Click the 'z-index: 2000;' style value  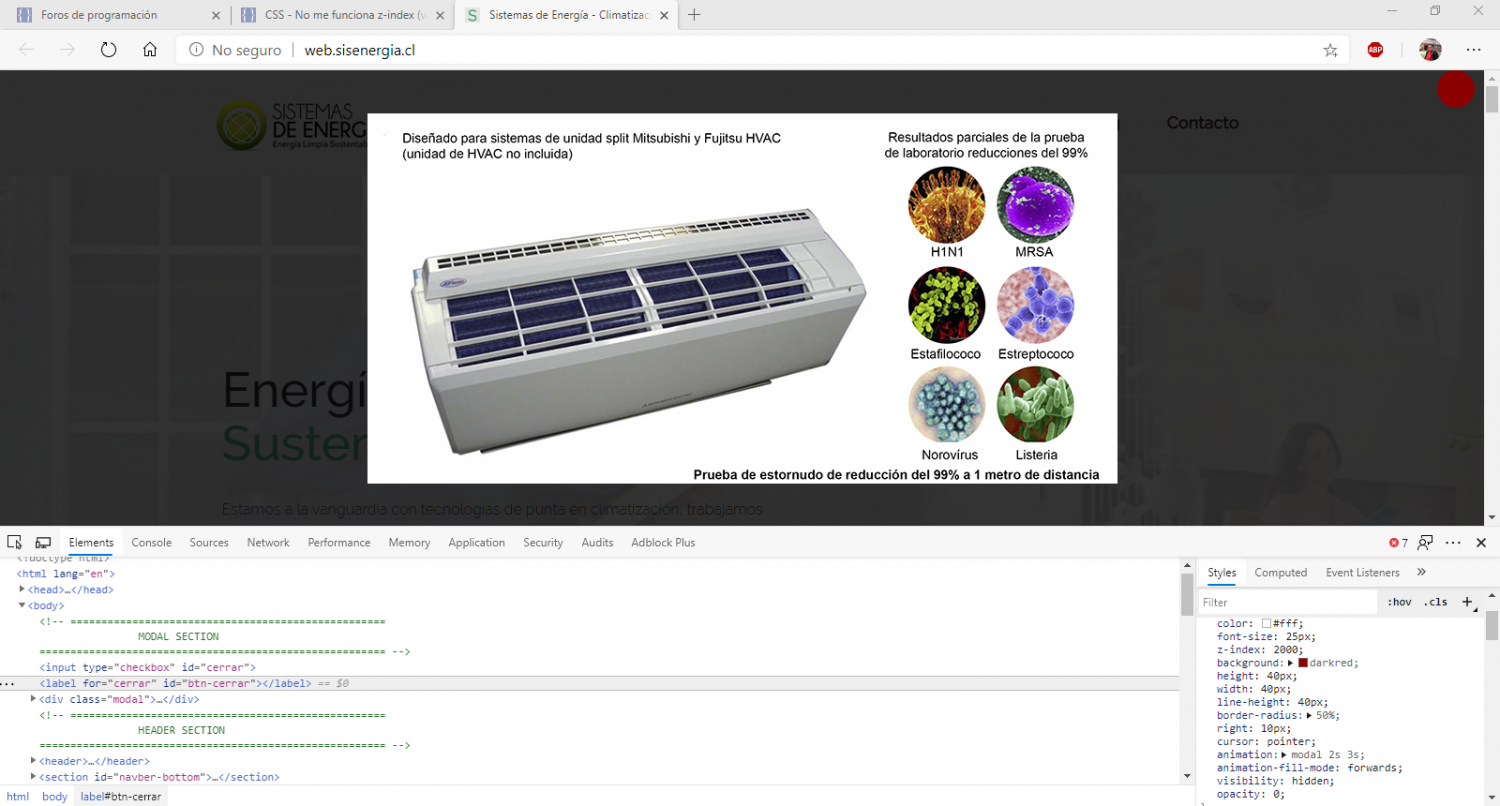click(1259, 649)
